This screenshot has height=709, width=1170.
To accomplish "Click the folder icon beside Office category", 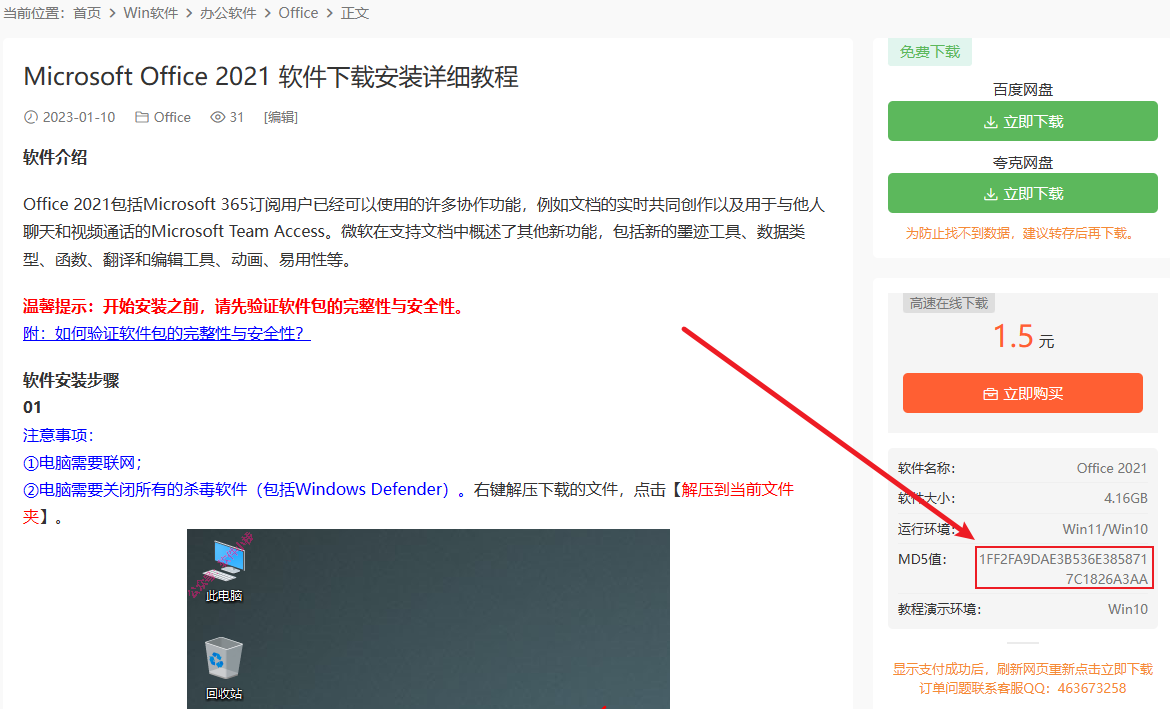I will 142,117.
